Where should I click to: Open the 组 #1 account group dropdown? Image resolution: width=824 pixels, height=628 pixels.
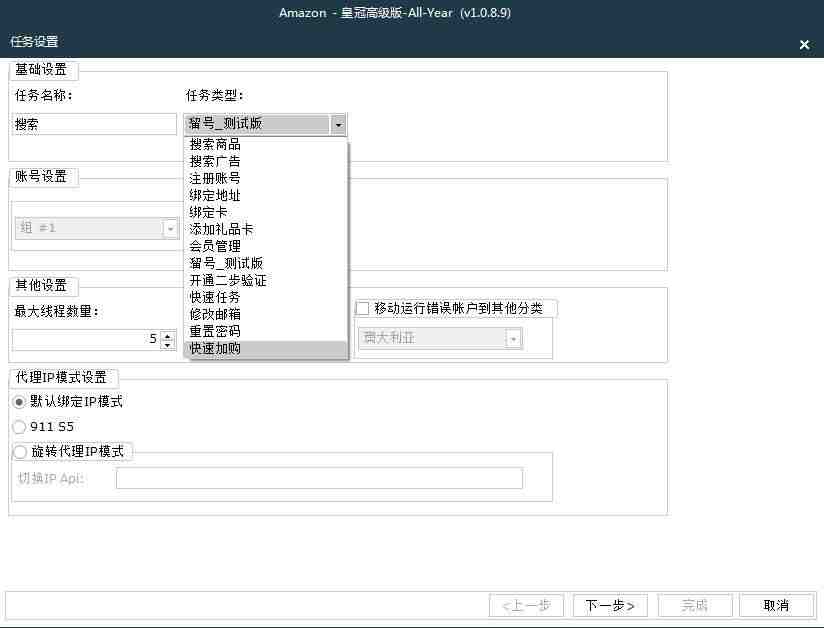click(169, 229)
